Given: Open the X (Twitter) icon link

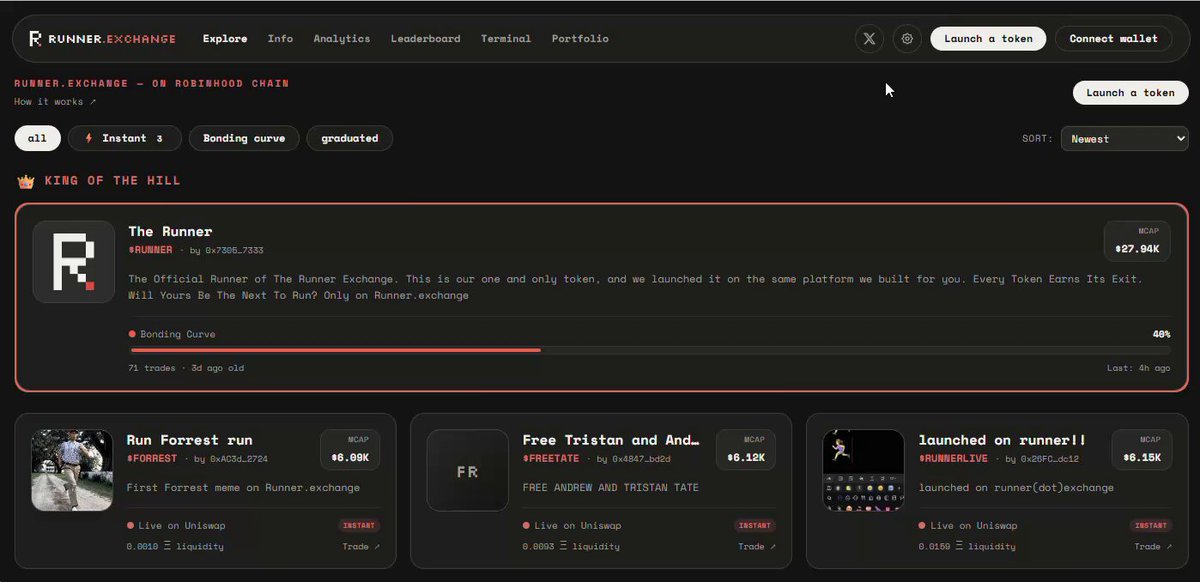Looking at the screenshot, I should point(869,39).
